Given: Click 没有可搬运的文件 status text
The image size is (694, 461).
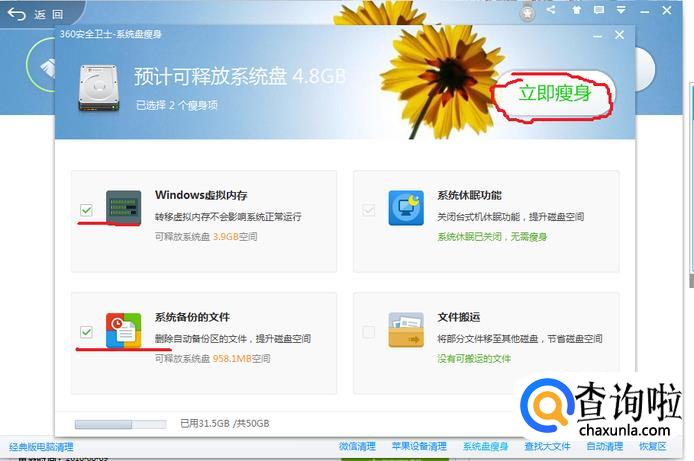Looking at the screenshot, I should pos(474,358).
